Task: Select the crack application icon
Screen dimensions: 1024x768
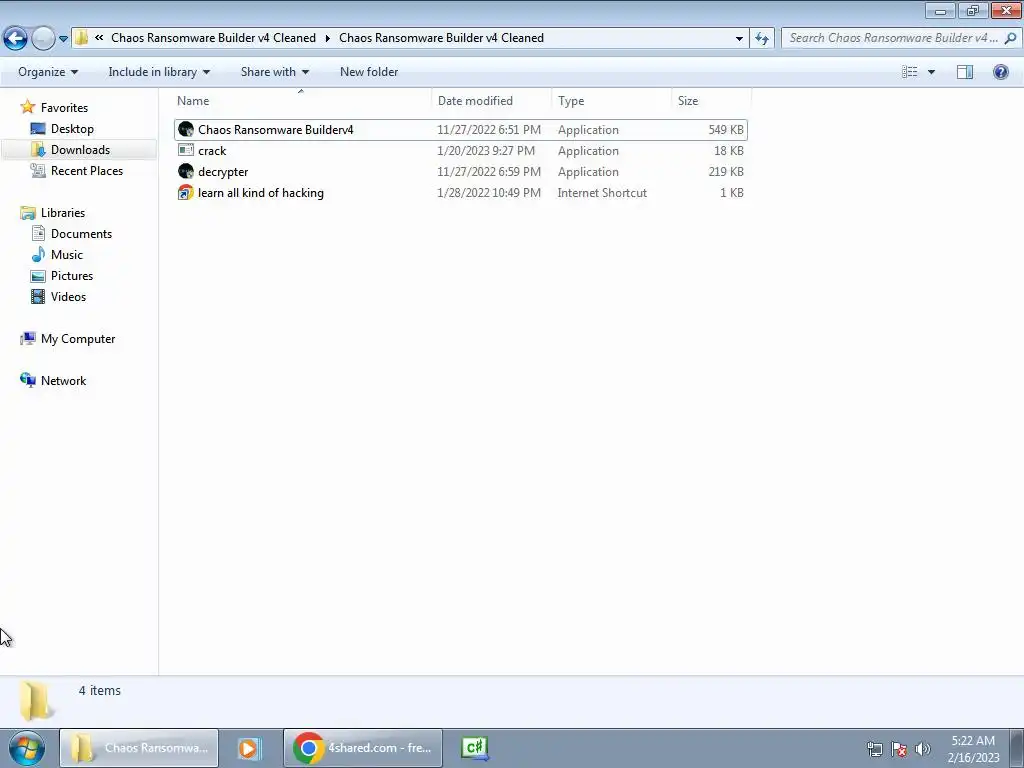Action: tap(186, 150)
